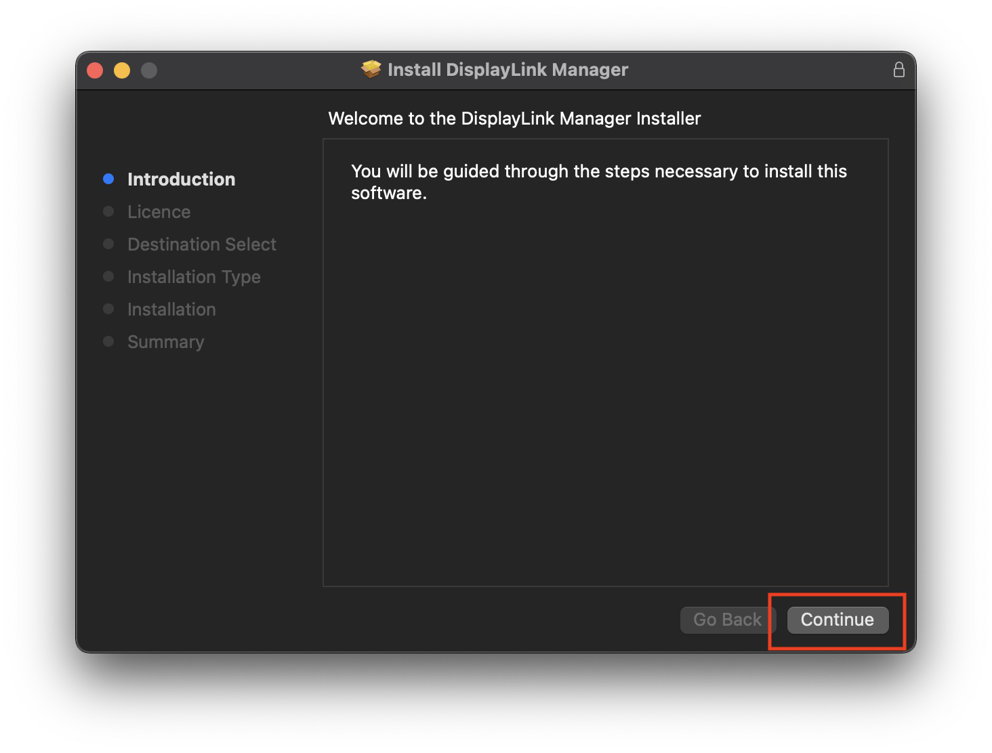Click the Installation step indicator dot
The width and height of the screenshot is (992, 753).
tap(108, 309)
